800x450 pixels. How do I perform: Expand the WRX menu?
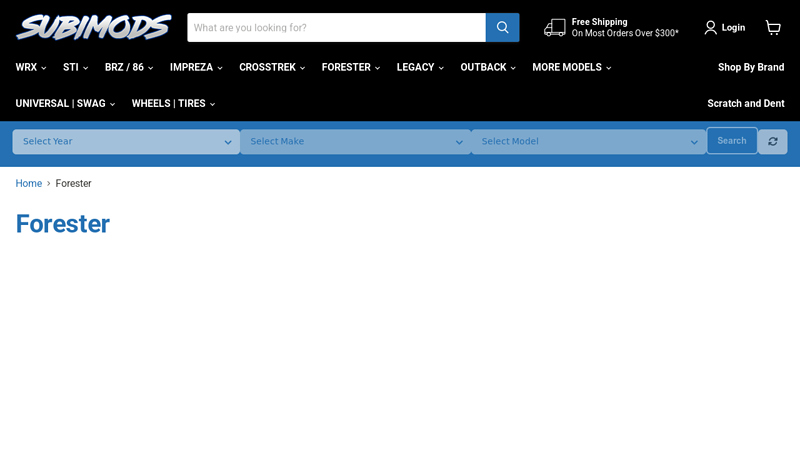coord(31,67)
